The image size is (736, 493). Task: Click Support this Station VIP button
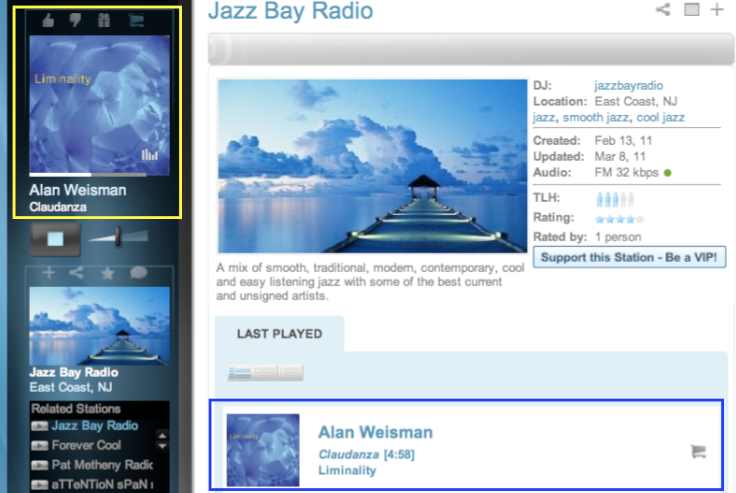[630, 258]
